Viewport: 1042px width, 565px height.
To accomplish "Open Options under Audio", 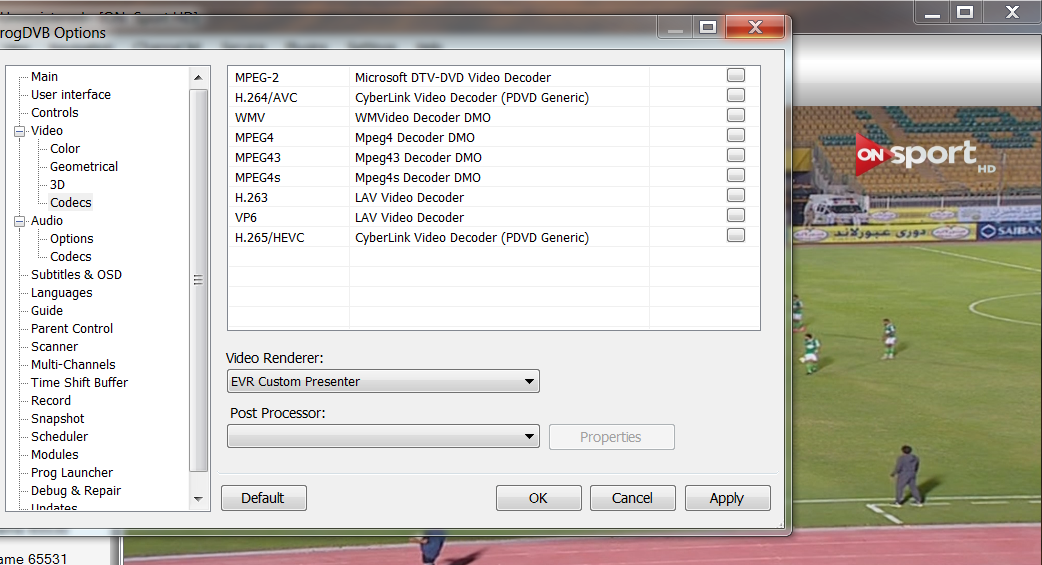I will click(72, 238).
